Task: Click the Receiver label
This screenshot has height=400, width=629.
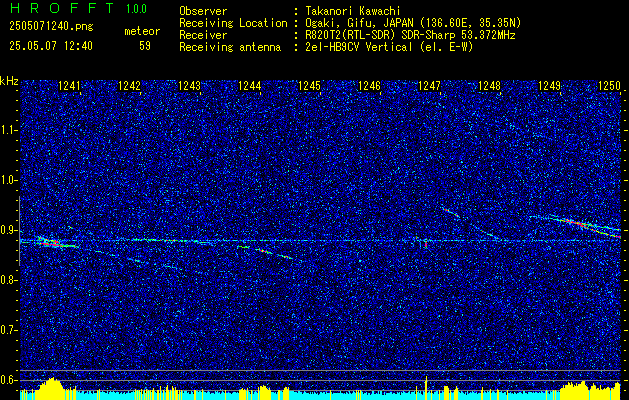Action: click(x=203, y=35)
